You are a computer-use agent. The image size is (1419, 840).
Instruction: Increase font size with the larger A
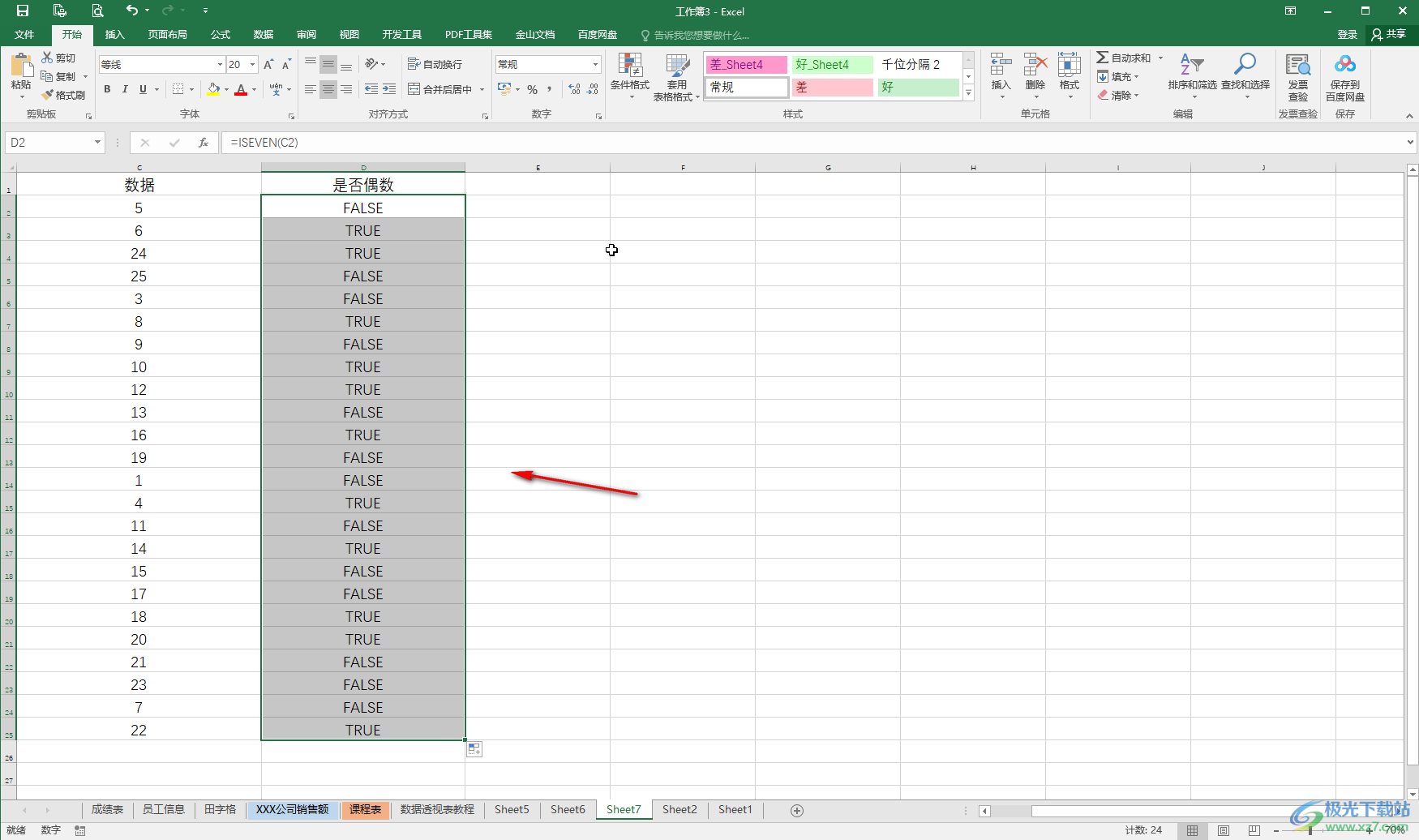click(268, 64)
